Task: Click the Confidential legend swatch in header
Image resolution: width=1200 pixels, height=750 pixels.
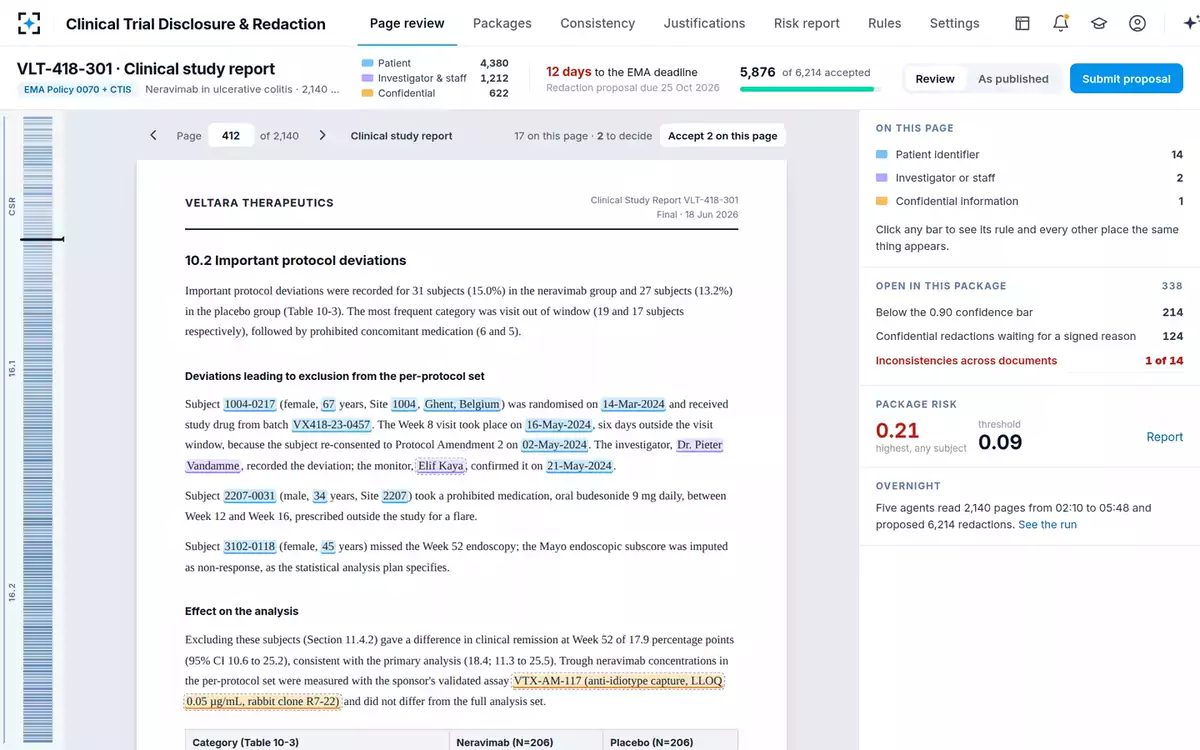Action: click(x=367, y=93)
